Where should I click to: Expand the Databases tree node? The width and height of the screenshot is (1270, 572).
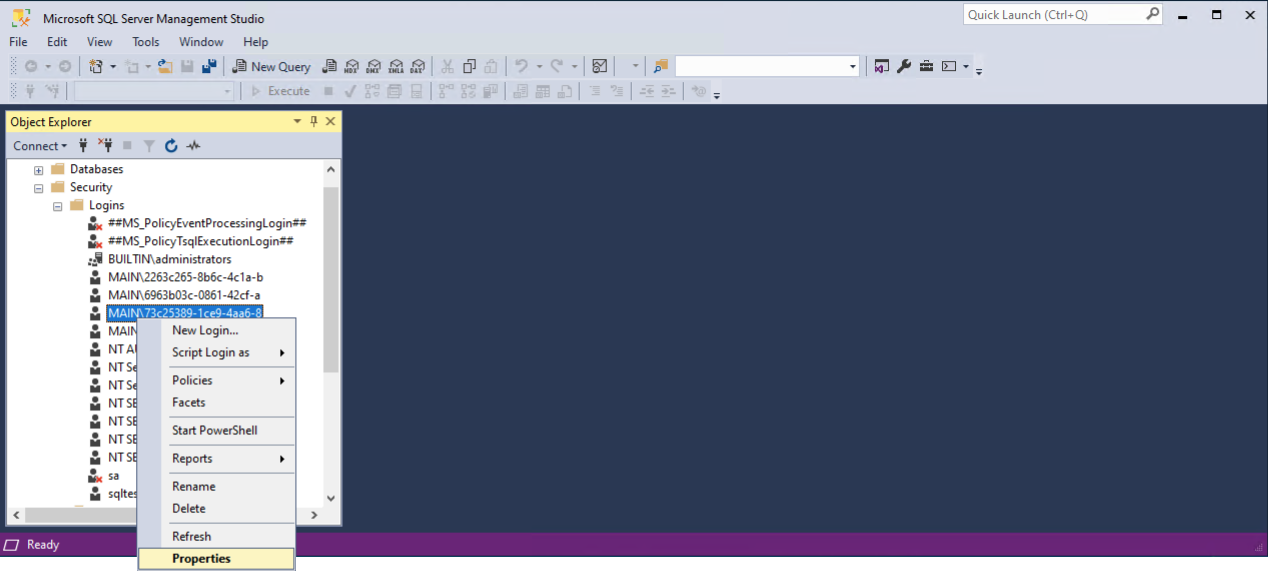tap(39, 170)
